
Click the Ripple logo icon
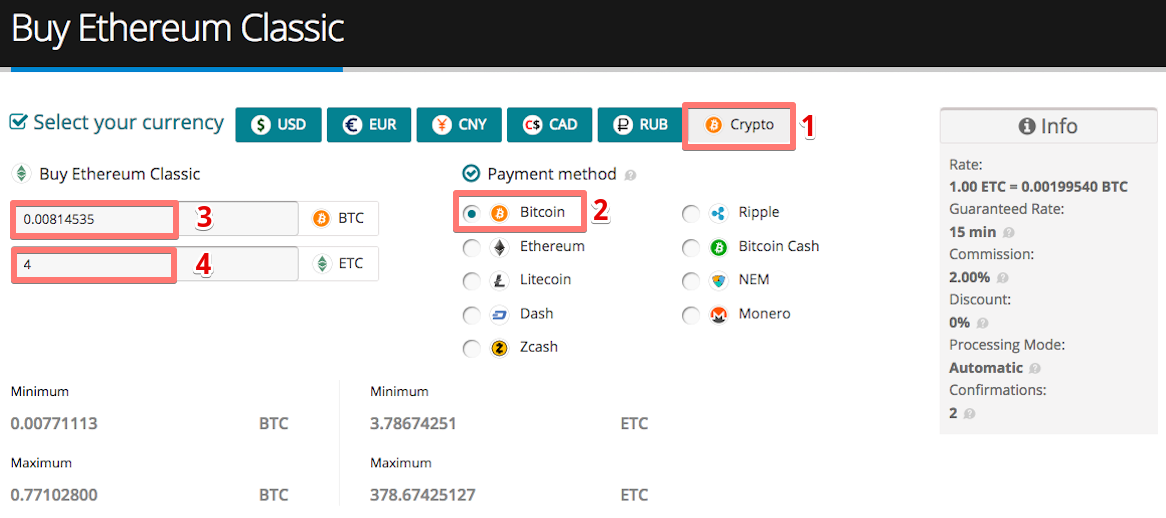tap(718, 214)
